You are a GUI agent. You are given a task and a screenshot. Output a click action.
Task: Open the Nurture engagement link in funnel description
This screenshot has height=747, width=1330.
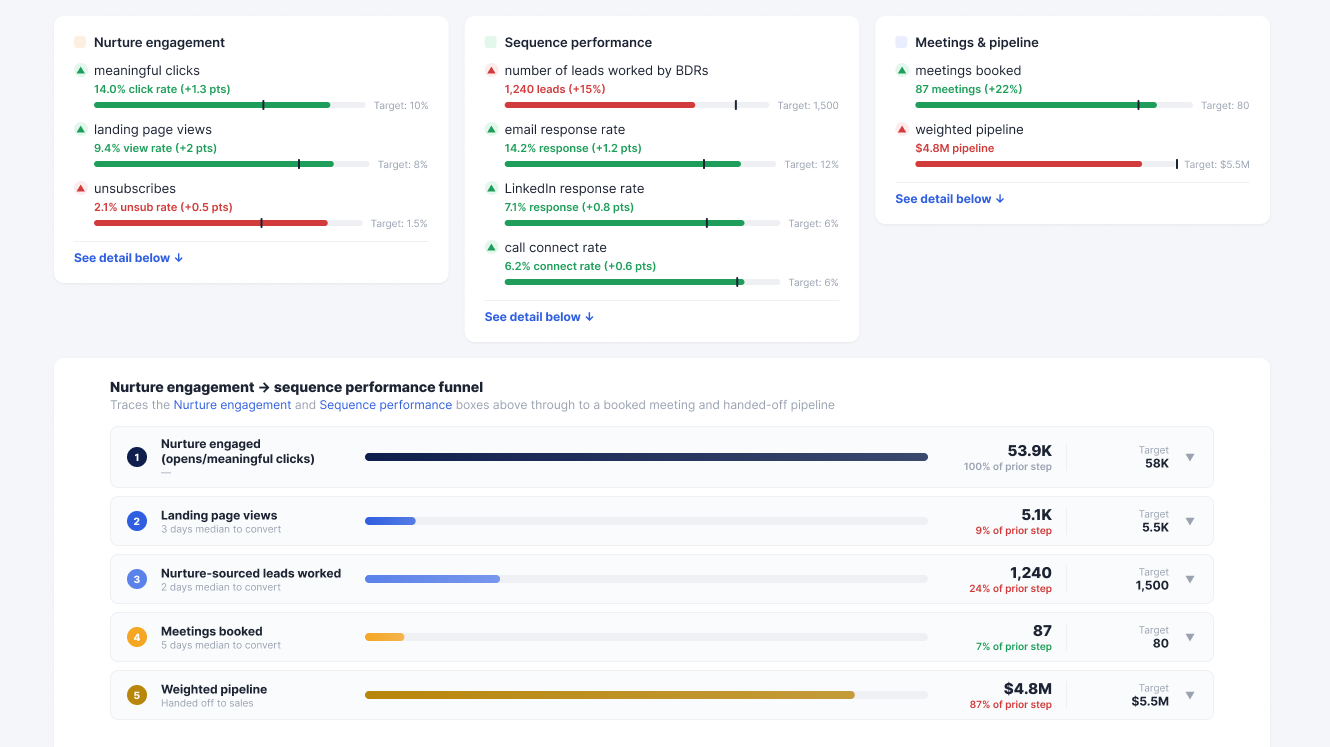pyautogui.click(x=233, y=405)
